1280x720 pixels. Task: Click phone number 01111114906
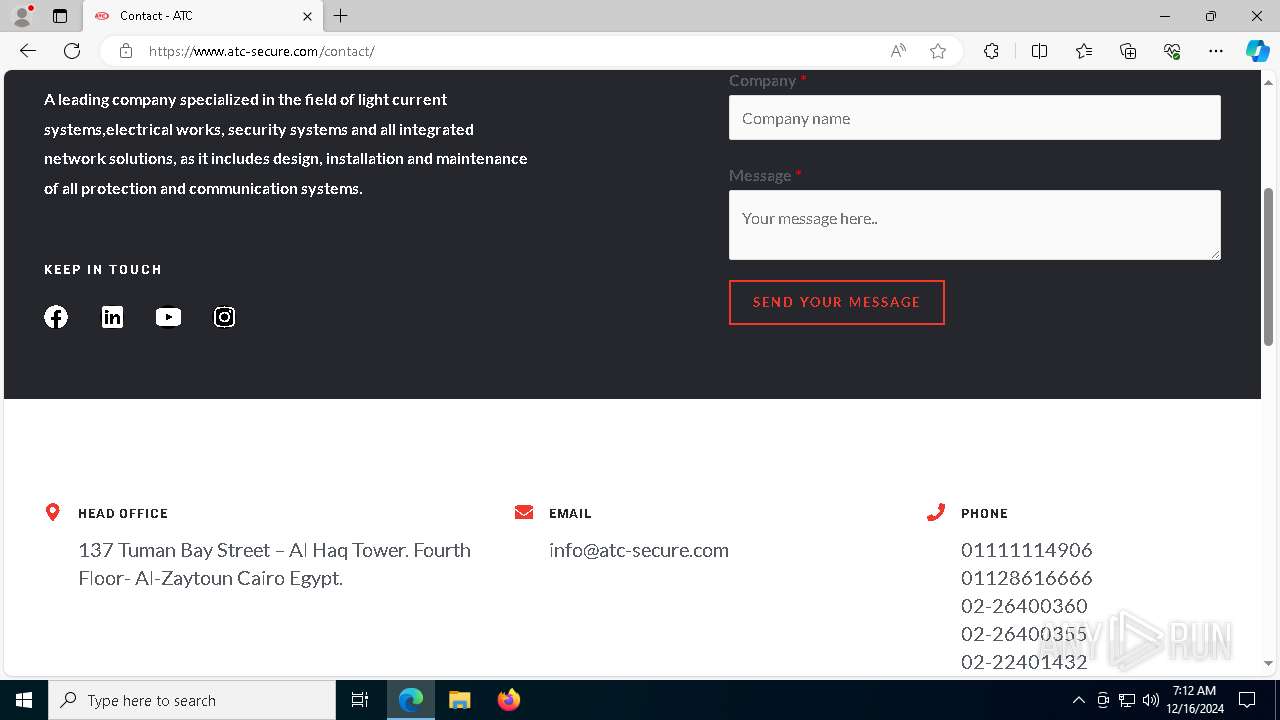[x=1027, y=550]
